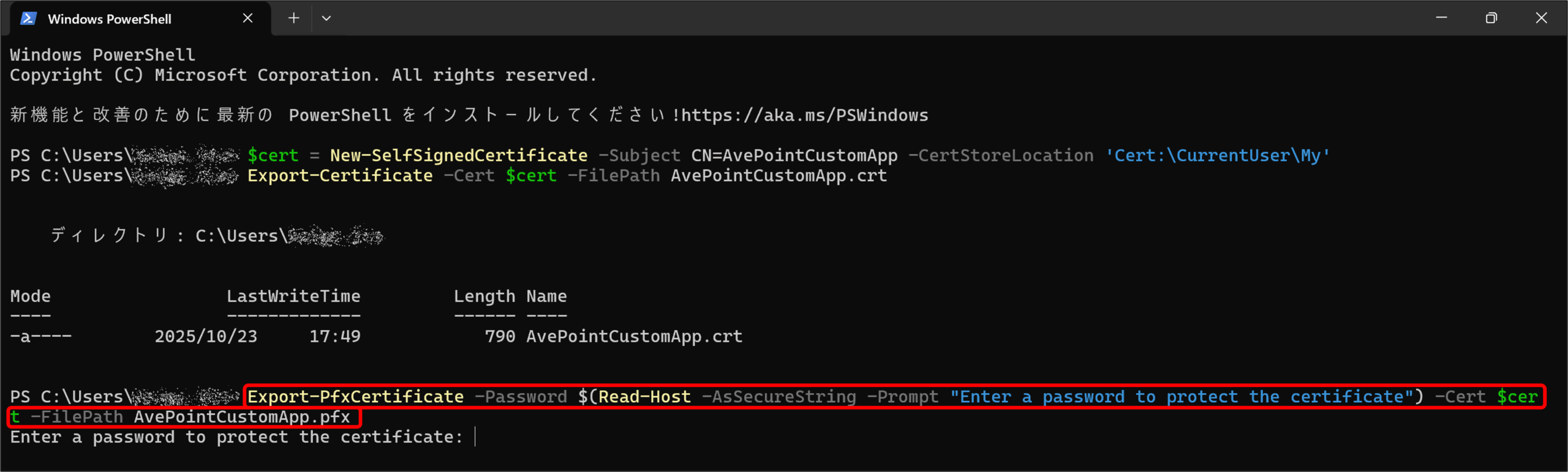Click the Export-Certificate cmdlet text

pyautogui.click(x=340, y=176)
